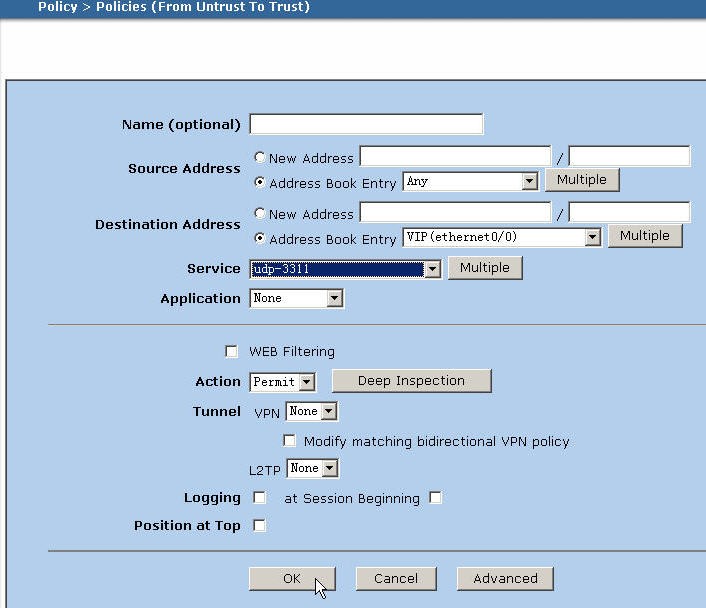Tick the Logging checkbox

[x=259, y=498]
